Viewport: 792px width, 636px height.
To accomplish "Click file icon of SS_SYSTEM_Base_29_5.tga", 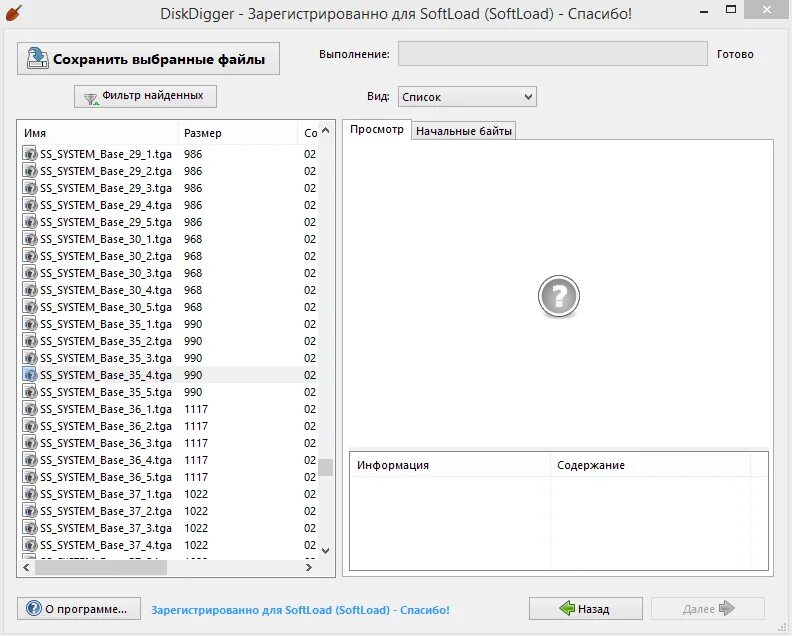I will click(x=30, y=222).
